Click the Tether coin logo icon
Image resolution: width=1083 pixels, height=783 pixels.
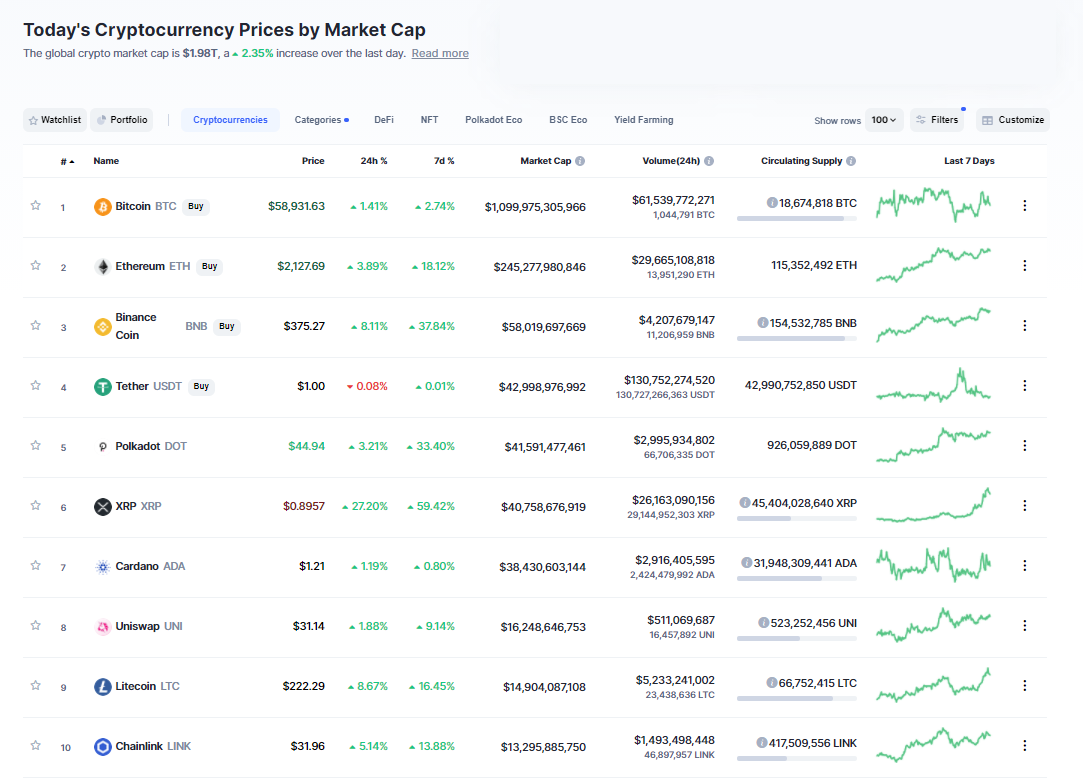click(102, 387)
